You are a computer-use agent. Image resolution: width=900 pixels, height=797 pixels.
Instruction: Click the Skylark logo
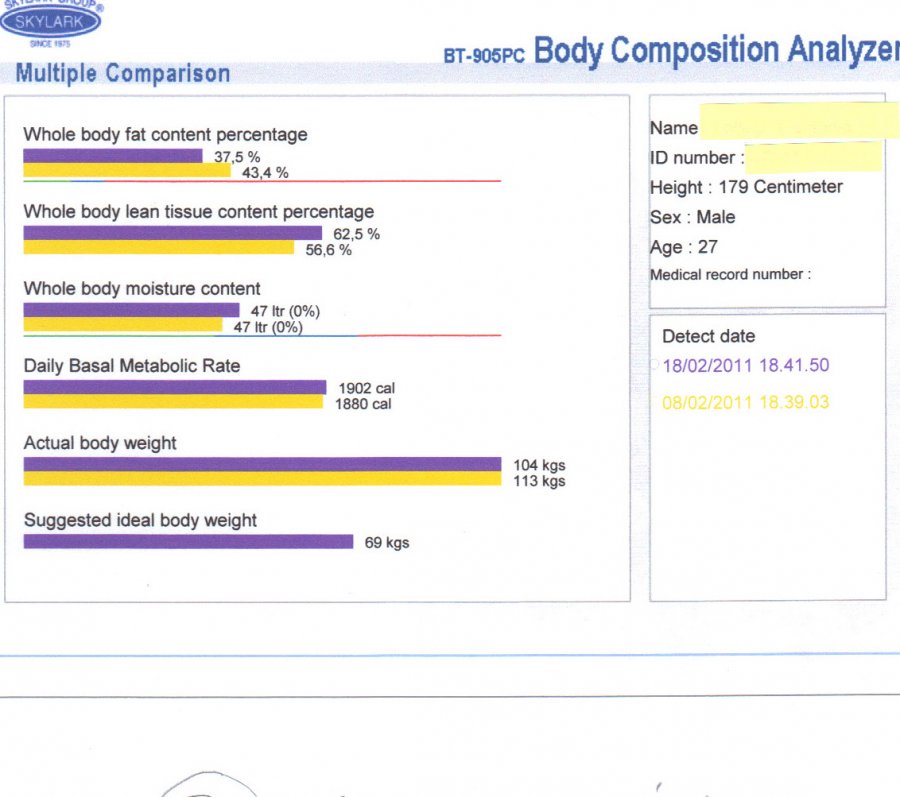[x=51, y=23]
